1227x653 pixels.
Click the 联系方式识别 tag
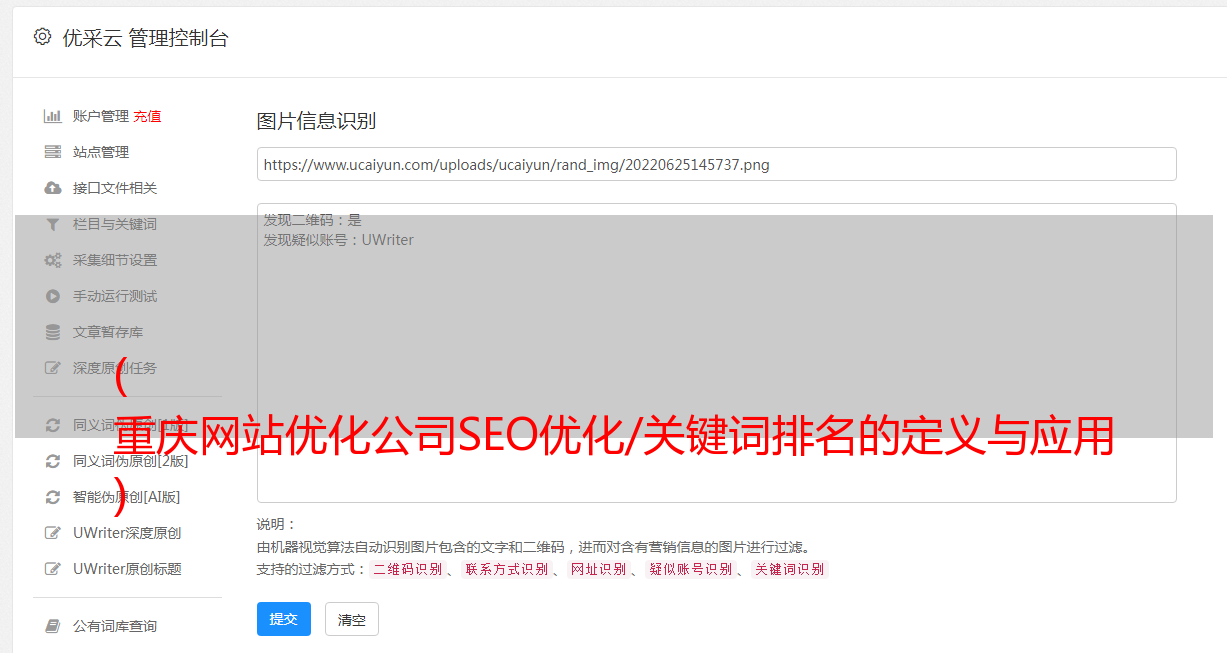click(506, 569)
